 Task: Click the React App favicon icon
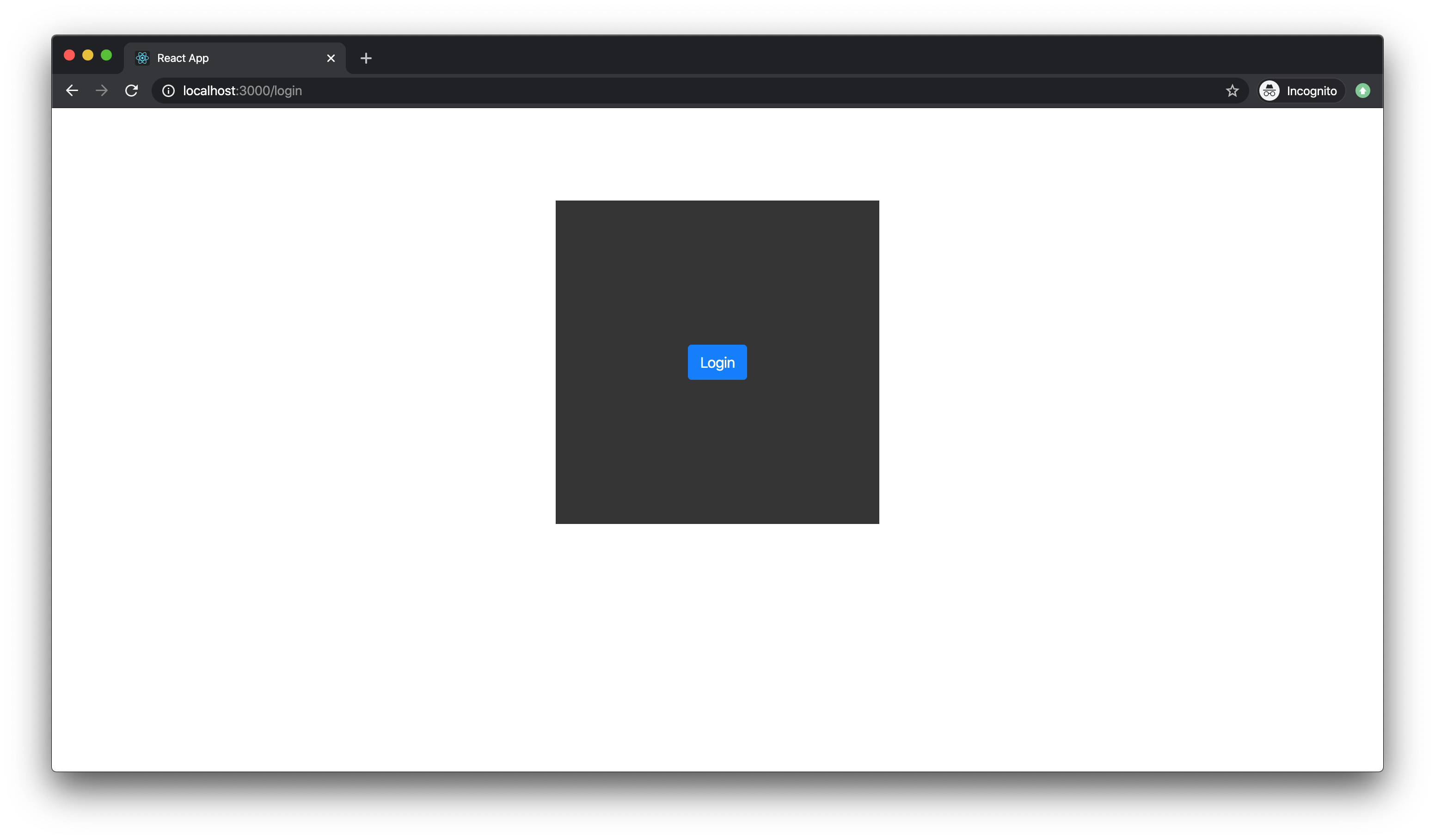pos(143,57)
